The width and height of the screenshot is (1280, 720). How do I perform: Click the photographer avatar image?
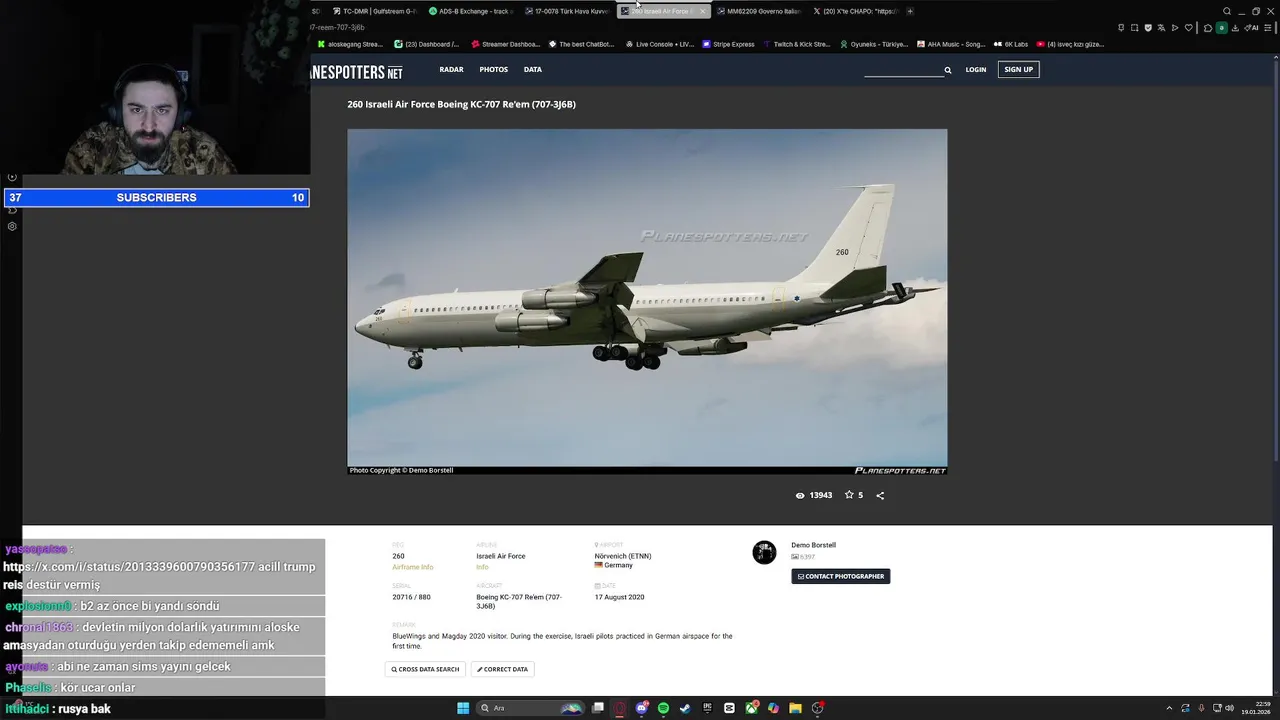pos(764,552)
